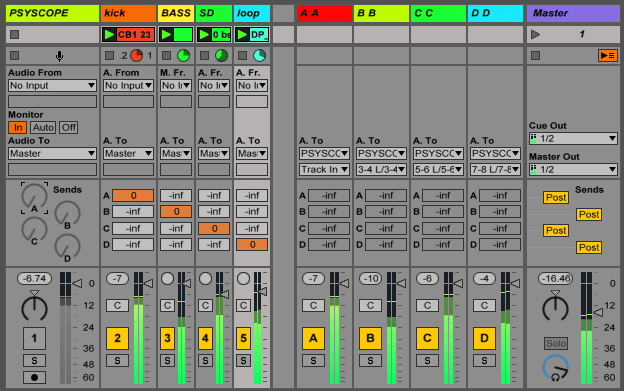The width and height of the screenshot is (624, 391).
Task: Toggle return track B activator
Action: [x=370, y=338]
